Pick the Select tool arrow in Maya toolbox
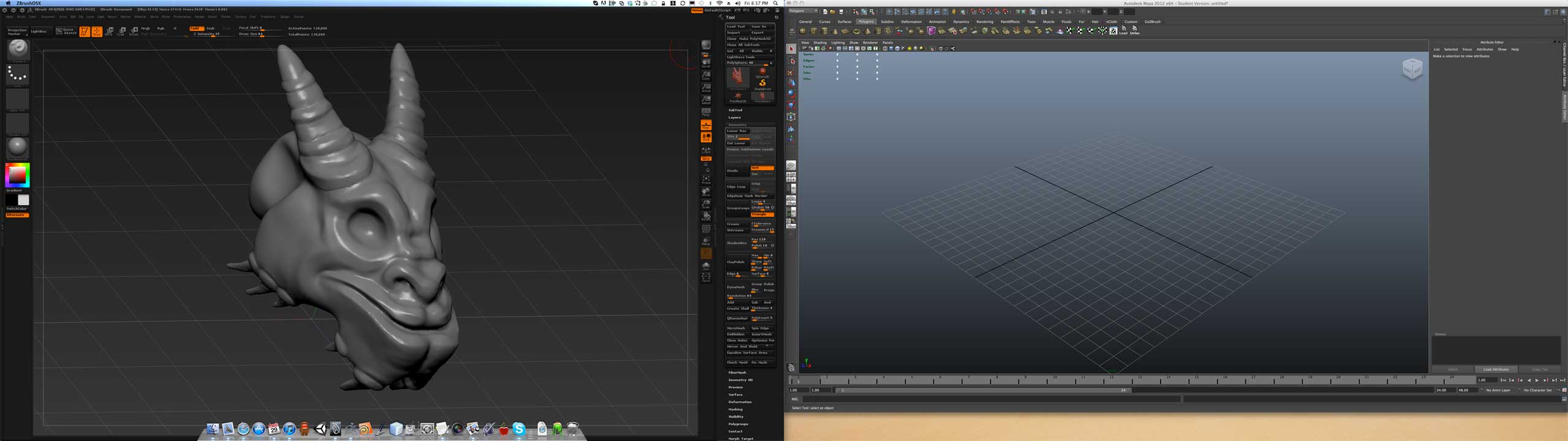 (x=791, y=49)
